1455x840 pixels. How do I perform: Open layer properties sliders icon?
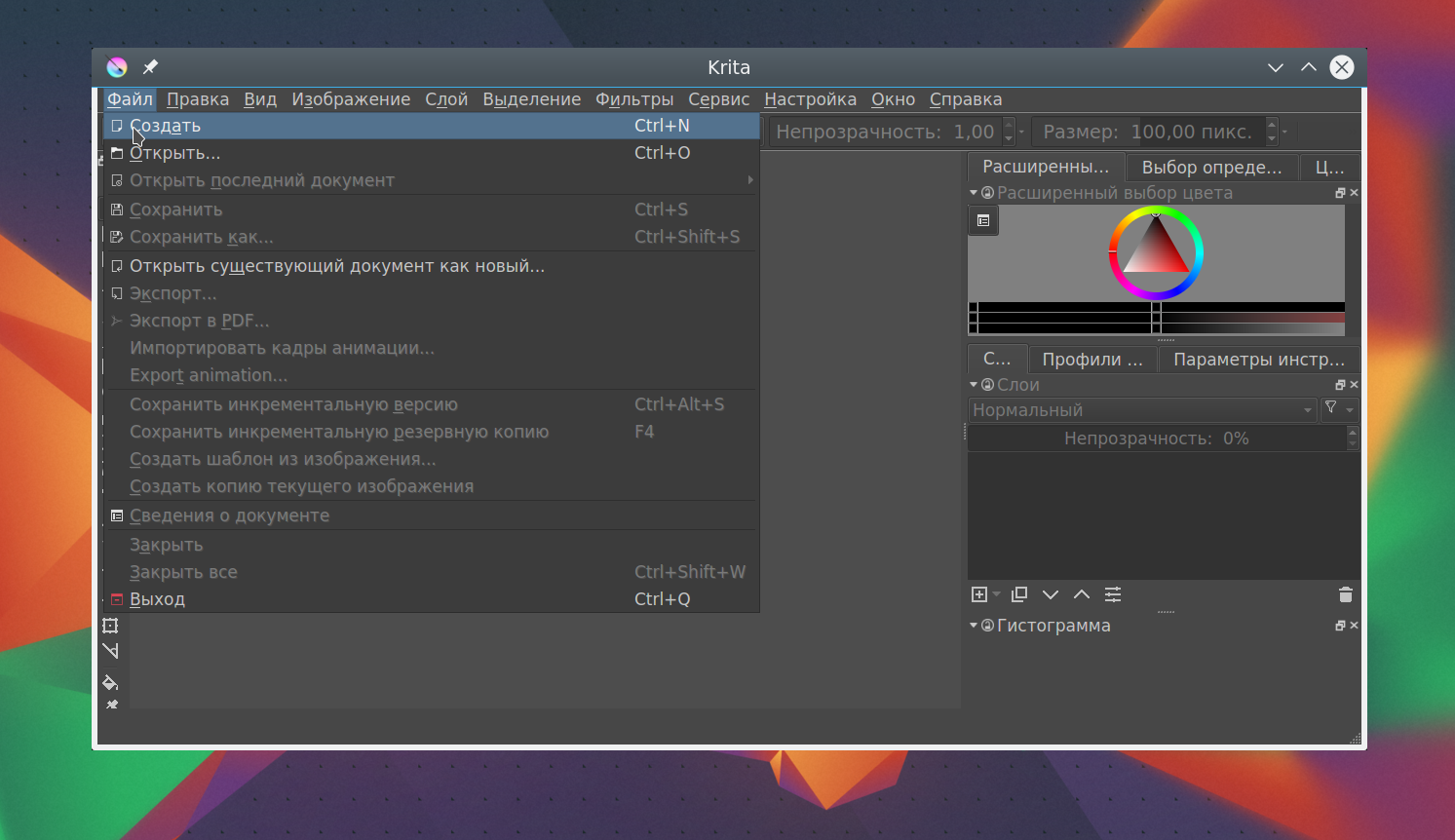point(1113,594)
